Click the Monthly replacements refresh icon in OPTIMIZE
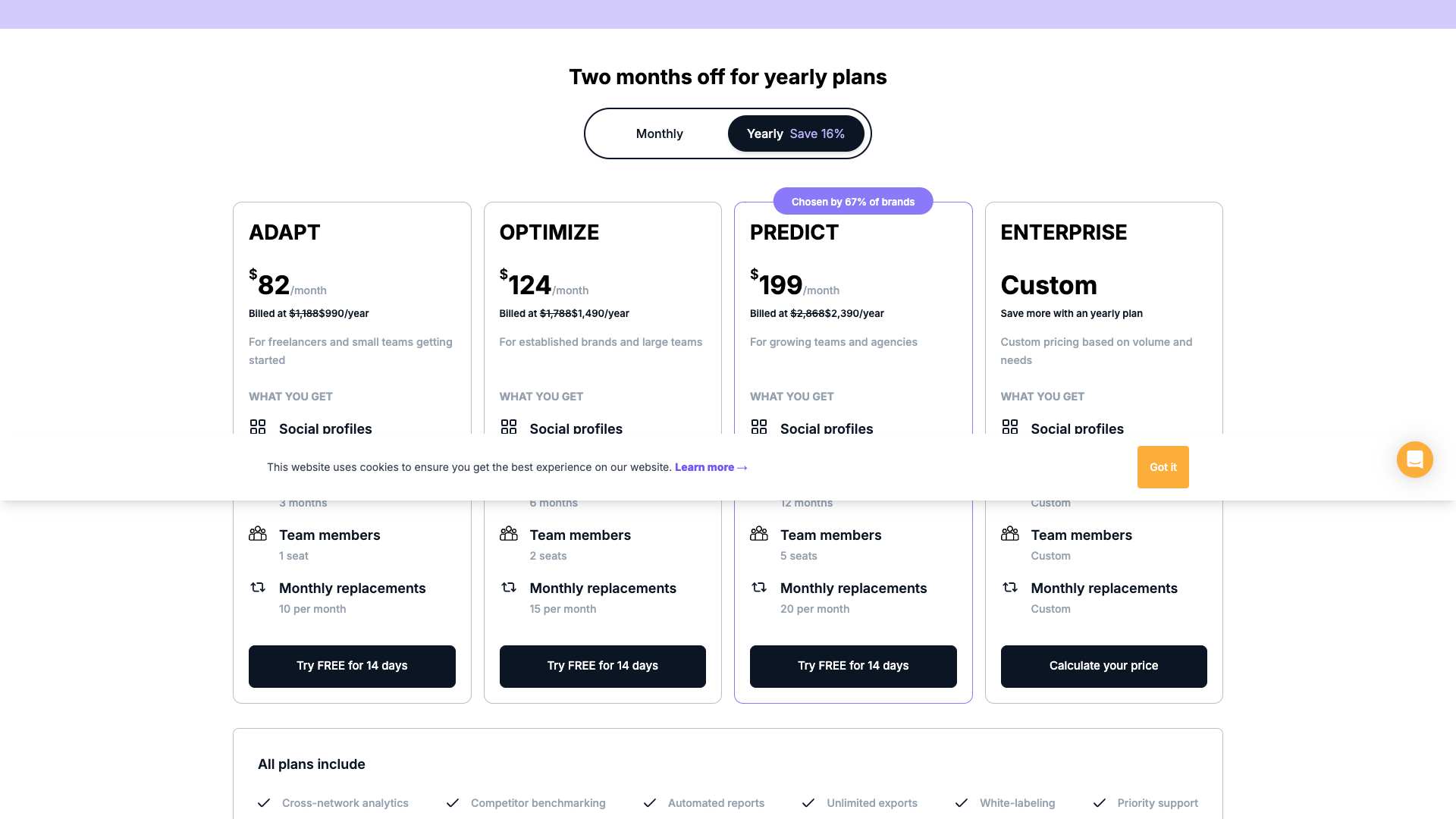The image size is (1456, 819). coord(508,587)
